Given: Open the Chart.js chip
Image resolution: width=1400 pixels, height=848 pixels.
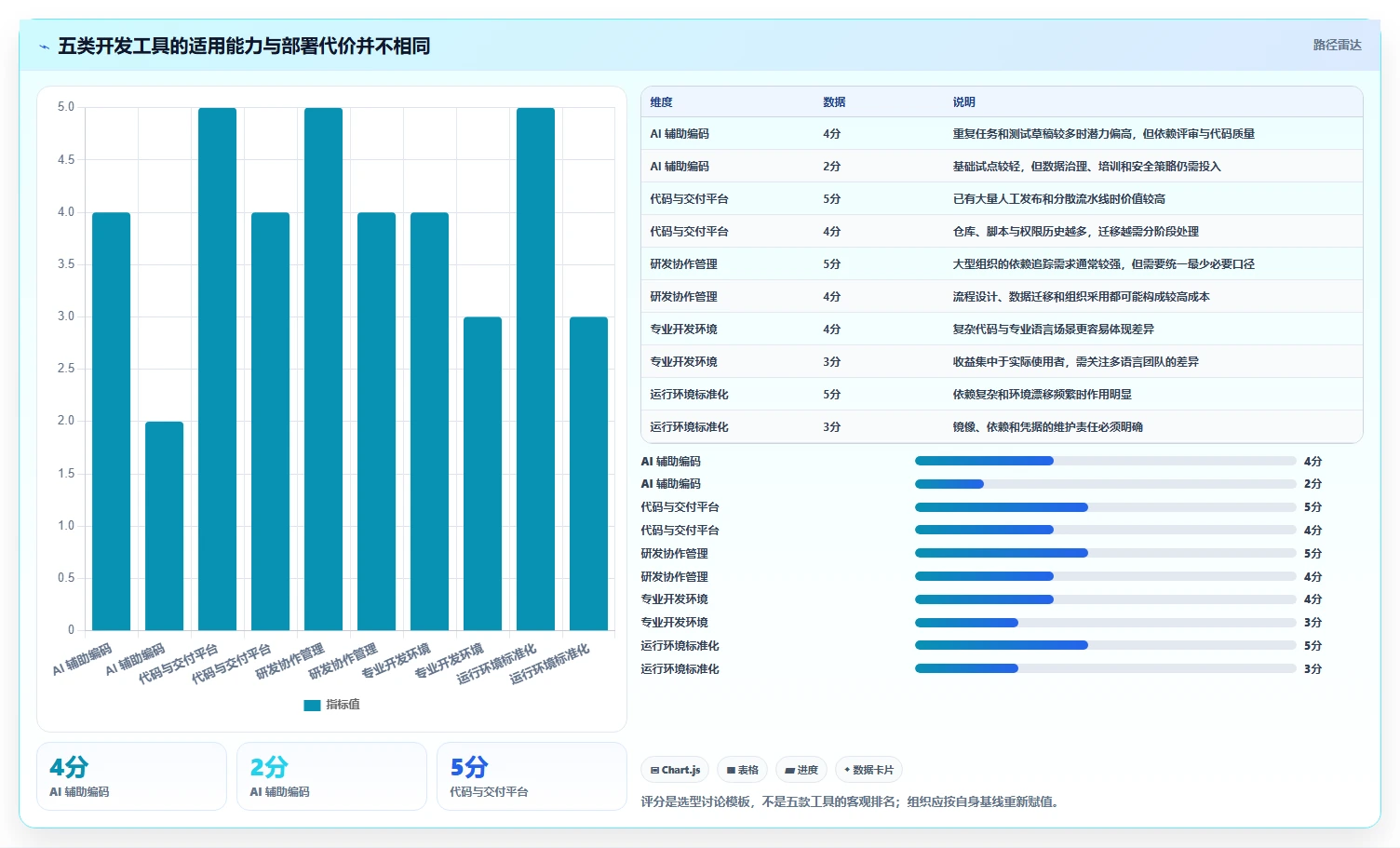Looking at the screenshot, I should [x=675, y=770].
